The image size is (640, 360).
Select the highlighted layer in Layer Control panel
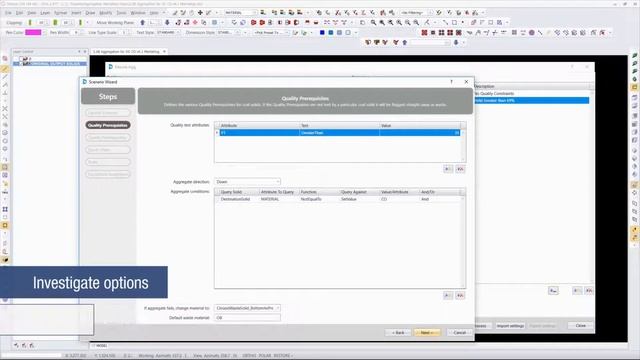[x=50, y=64]
